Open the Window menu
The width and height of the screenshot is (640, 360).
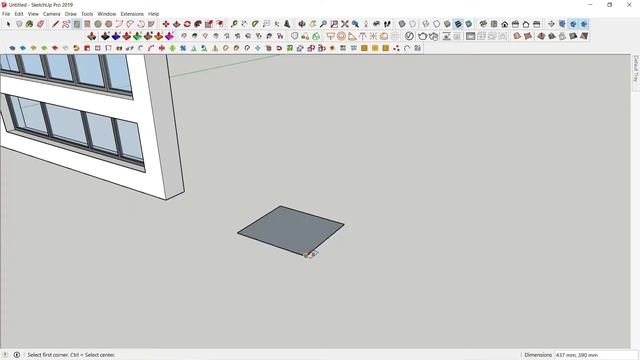107,14
